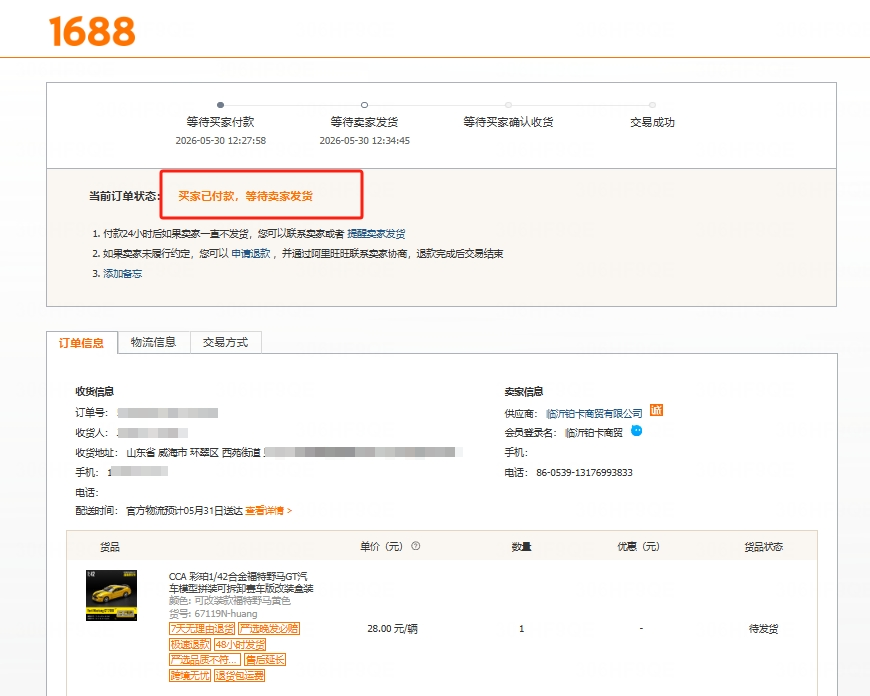
Task: Open the CCA 彩珀 Mustang product title
Action: [x=241, y=582]
